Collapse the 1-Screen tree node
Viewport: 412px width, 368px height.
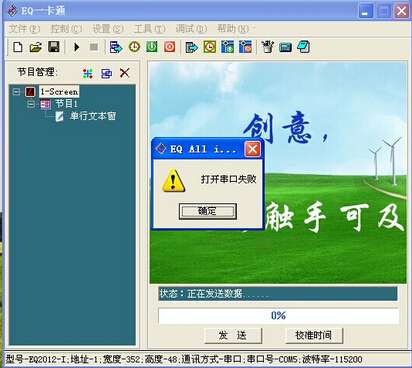point(16,92)
